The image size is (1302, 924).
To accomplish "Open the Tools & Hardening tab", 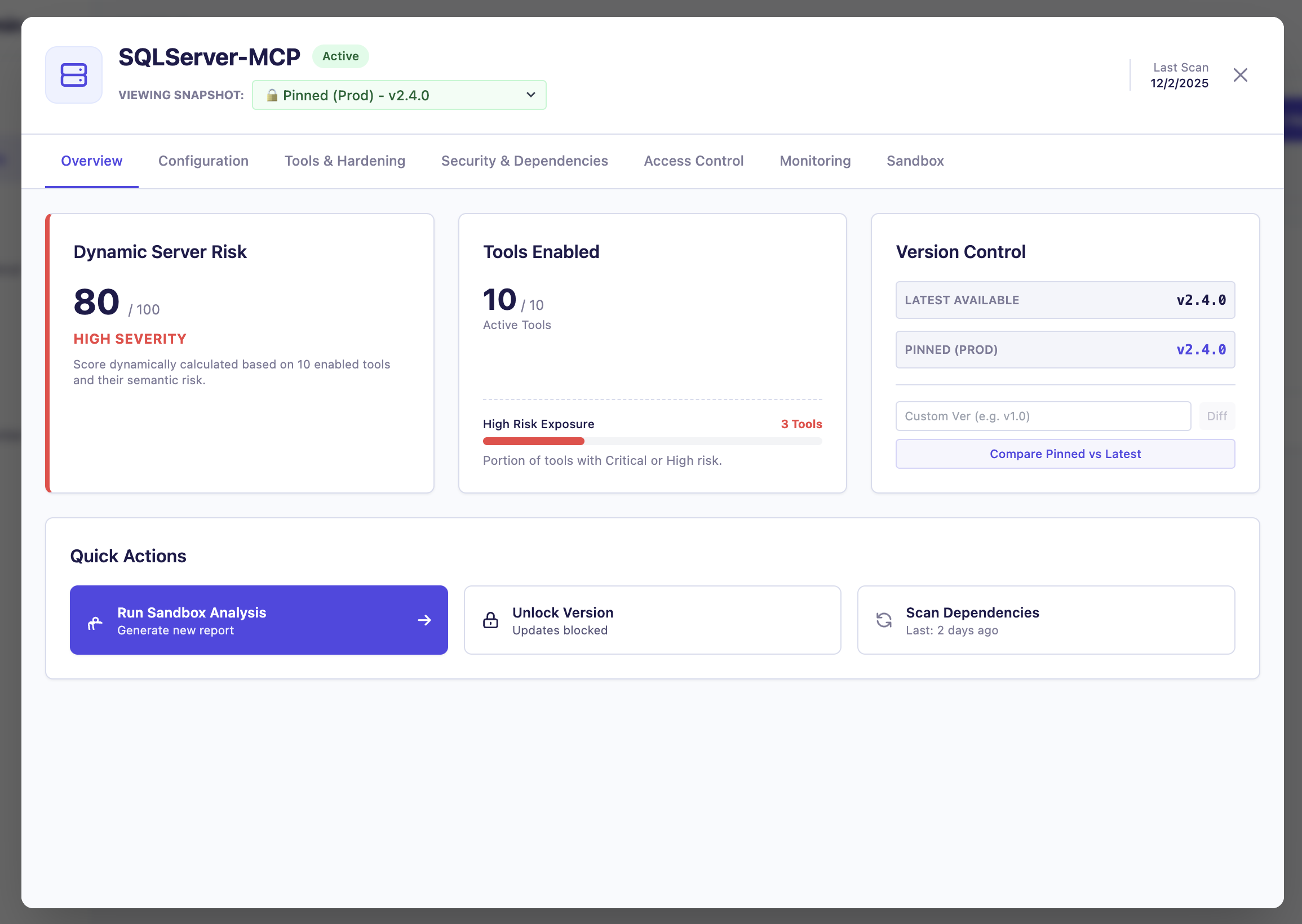I will coord(344,161).
